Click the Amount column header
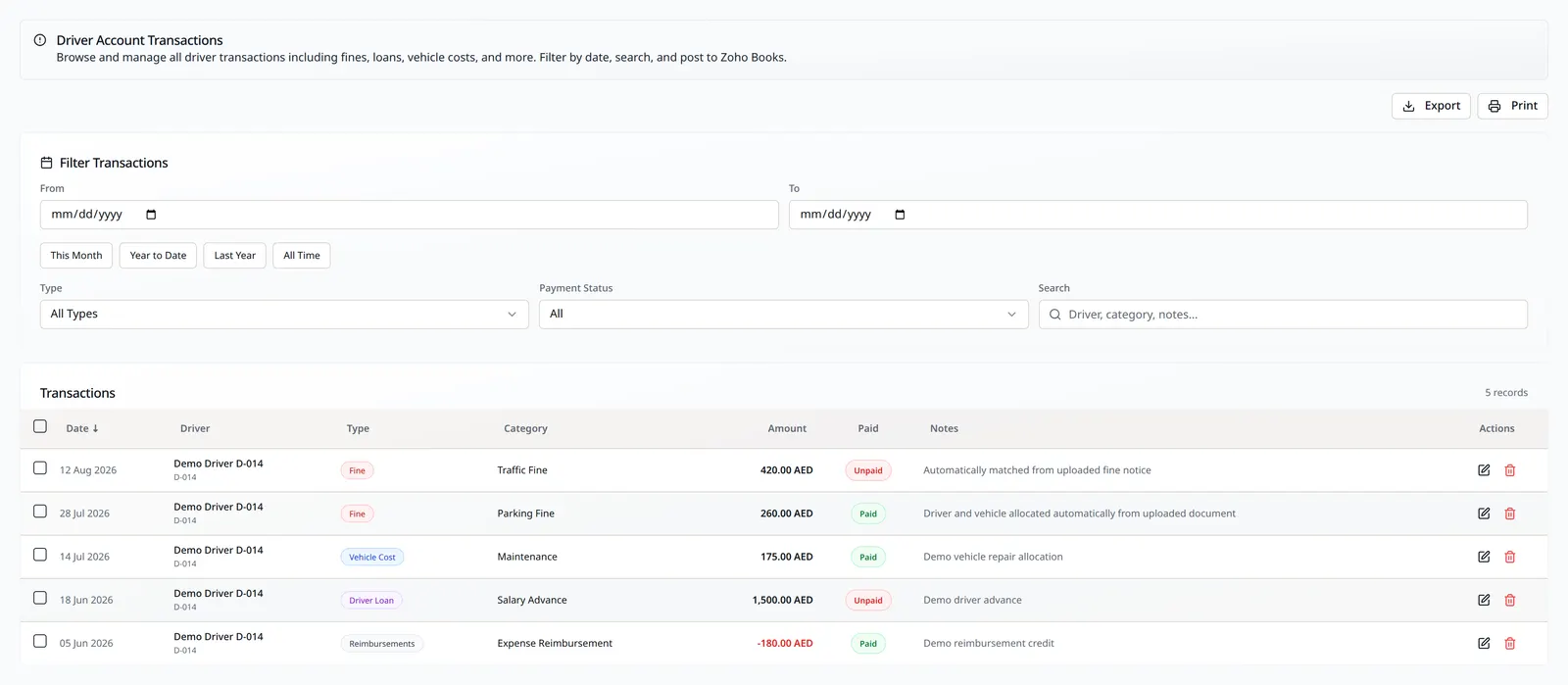Screen dimensions: 1568x685 [787, 429]
